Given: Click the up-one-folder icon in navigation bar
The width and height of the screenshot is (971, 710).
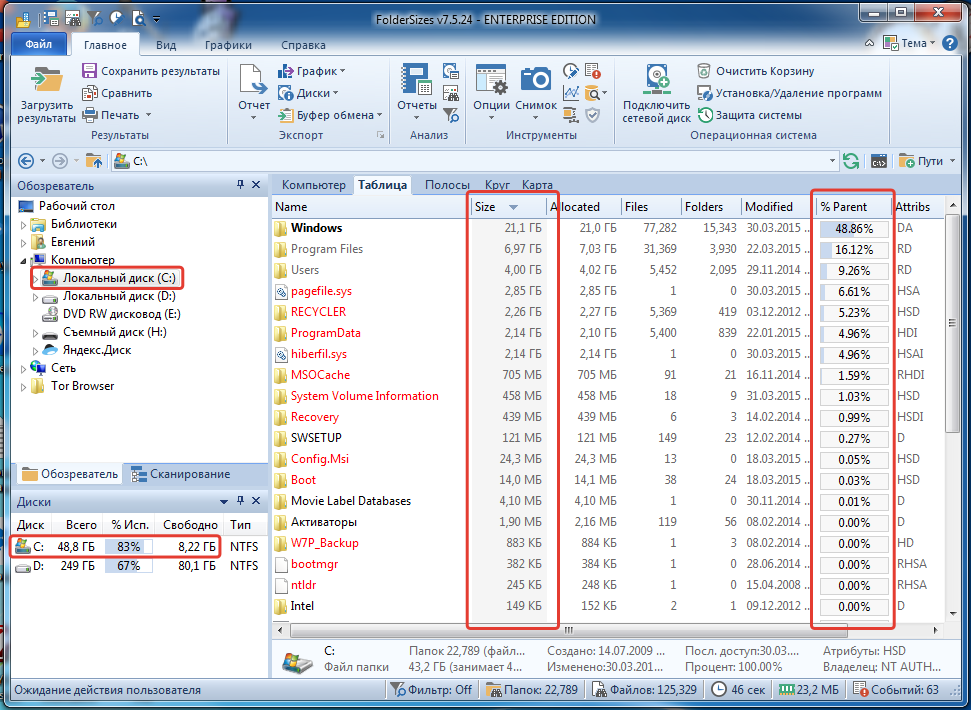Looking at the screenshot, I should coord(94,161).
